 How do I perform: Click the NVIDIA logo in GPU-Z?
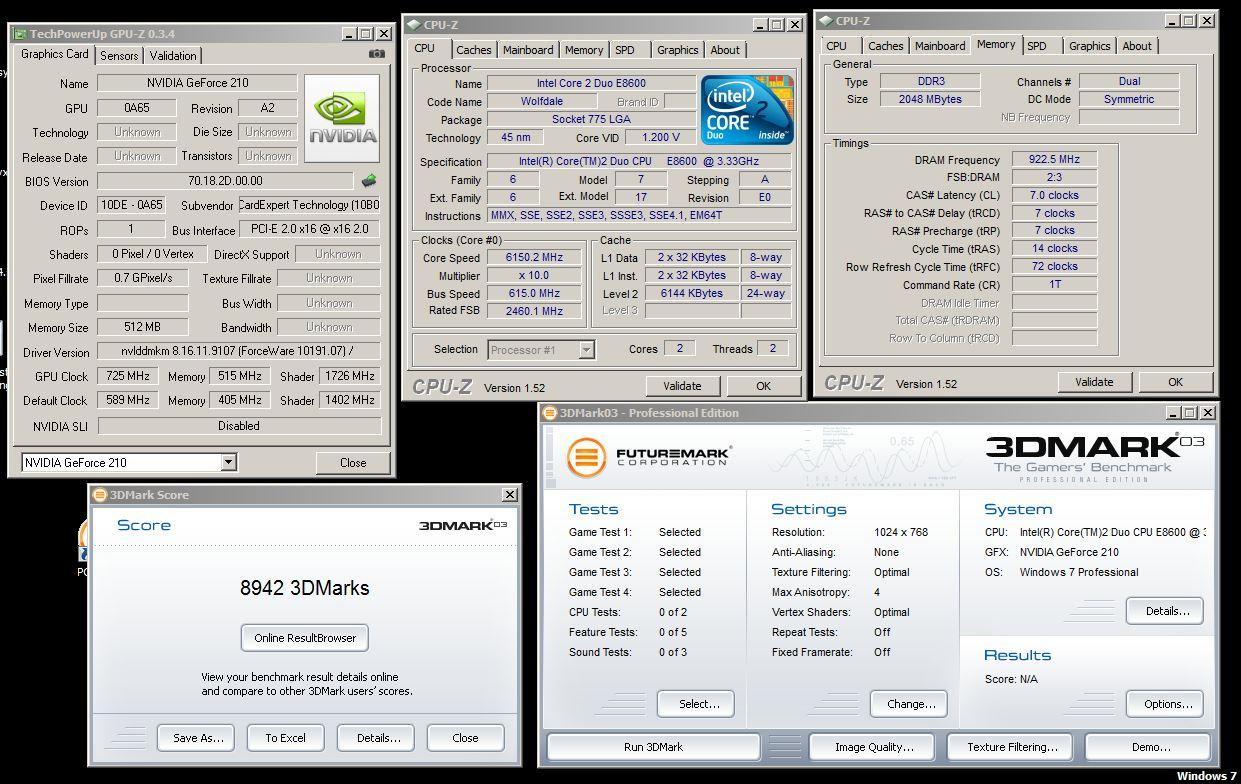pos(342,118)
